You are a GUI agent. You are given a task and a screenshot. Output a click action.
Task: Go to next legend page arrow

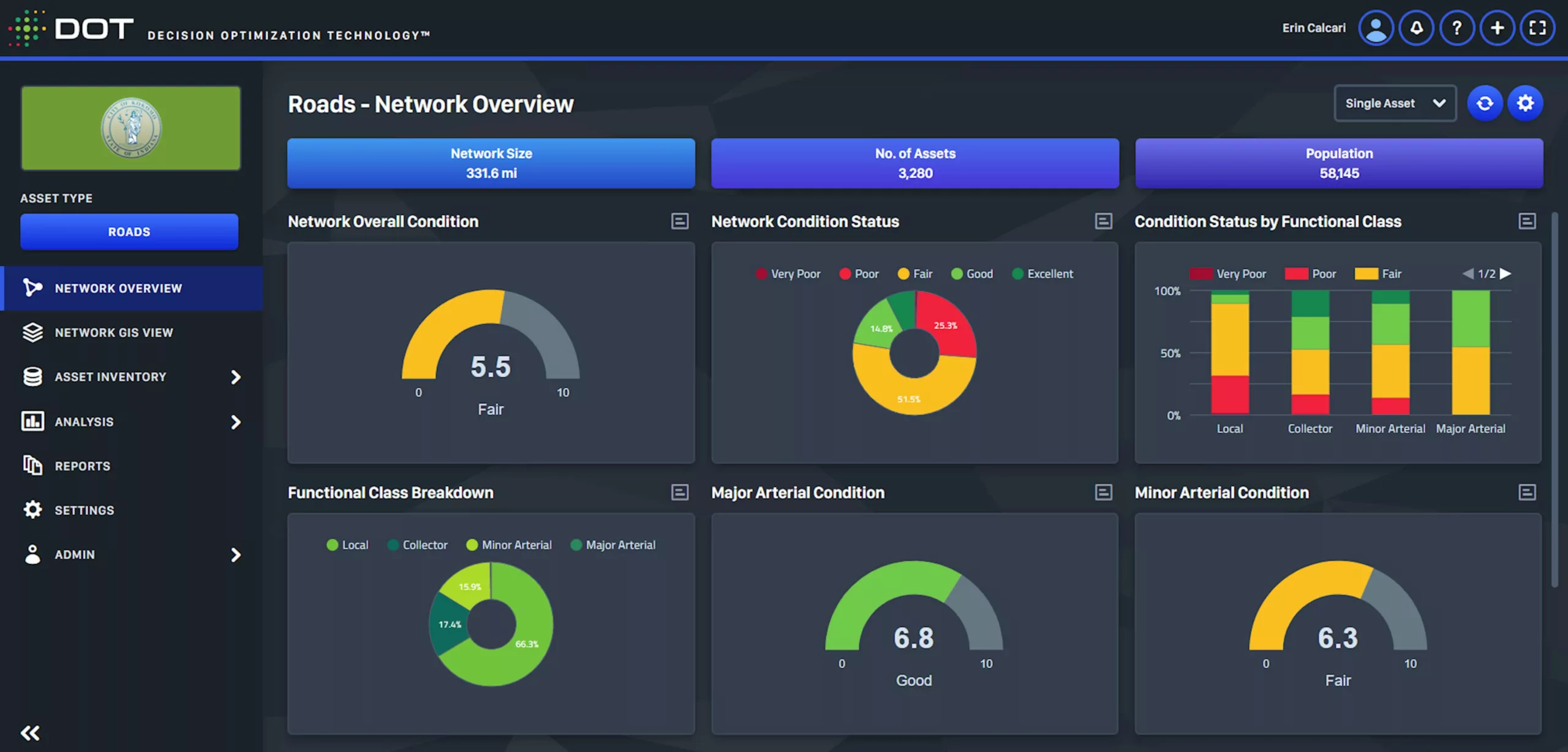1506,274
